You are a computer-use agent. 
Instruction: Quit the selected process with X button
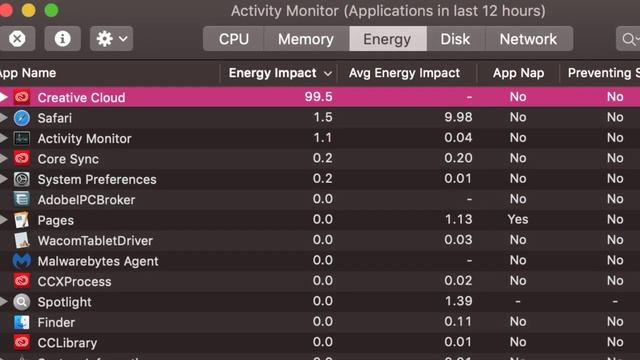click(x=17, y=39)
